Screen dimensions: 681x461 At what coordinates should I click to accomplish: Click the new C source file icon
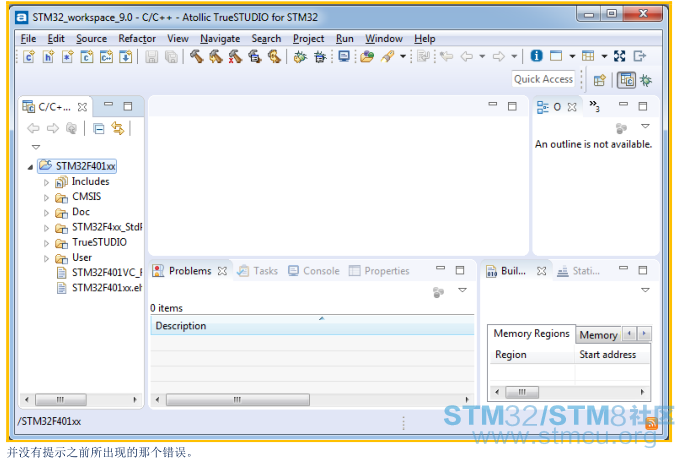(x=29, y=56)
